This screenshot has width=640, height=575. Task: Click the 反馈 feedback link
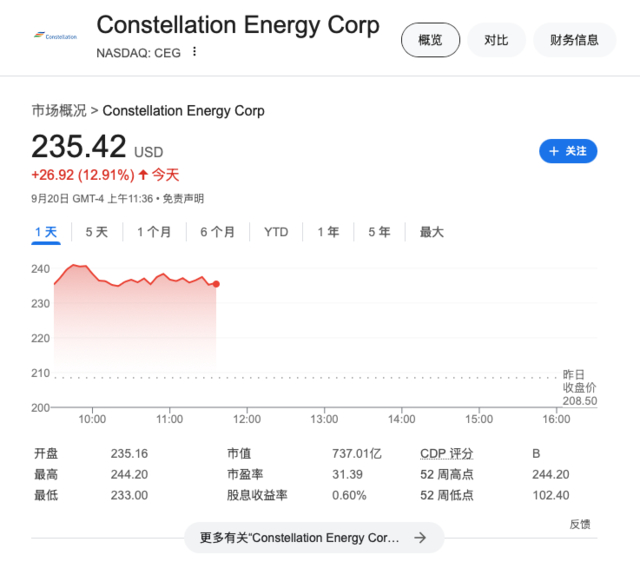coord(580,524)
